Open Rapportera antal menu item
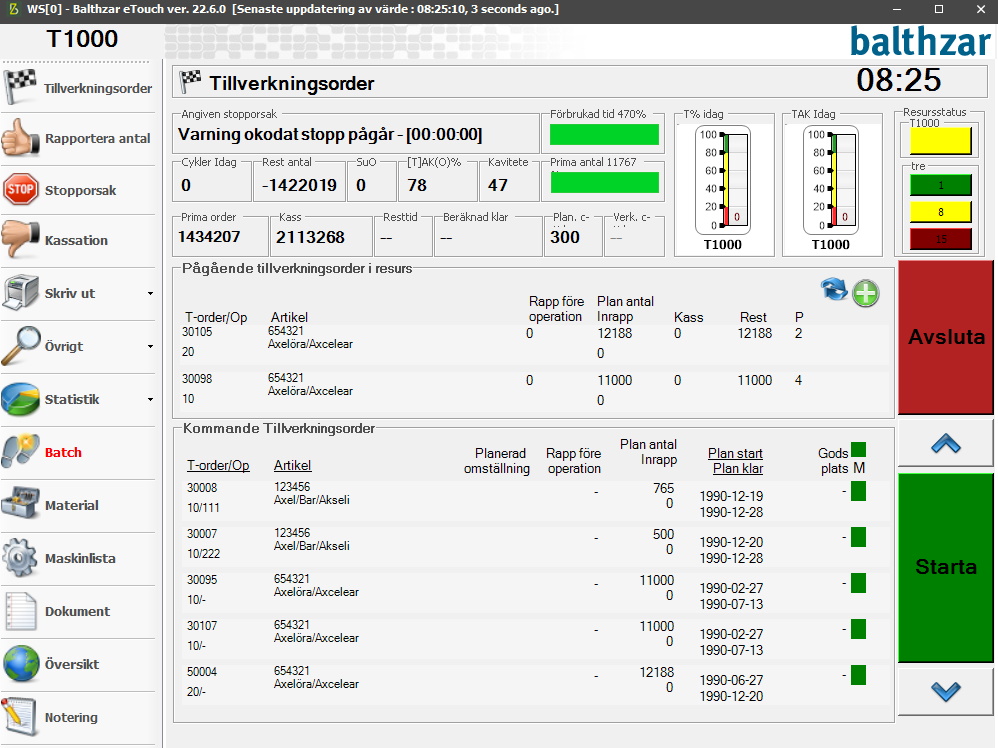 point(79,138)
